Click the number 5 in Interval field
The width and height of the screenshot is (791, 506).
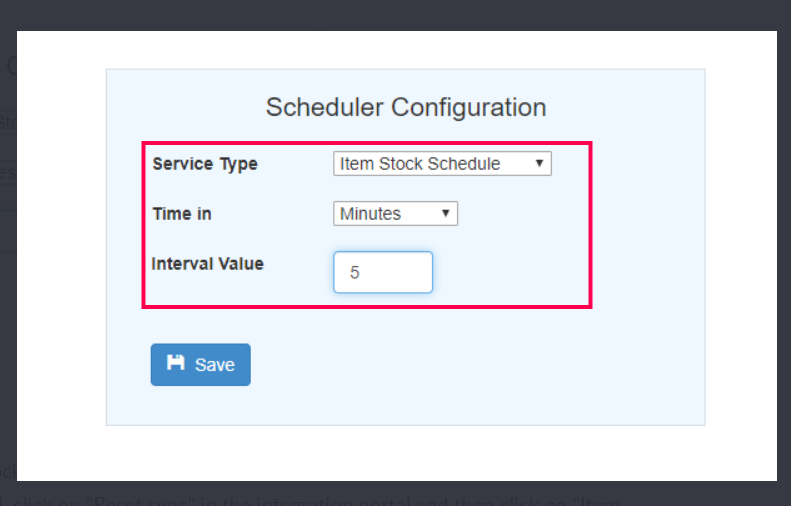click(x=355, y=272)
